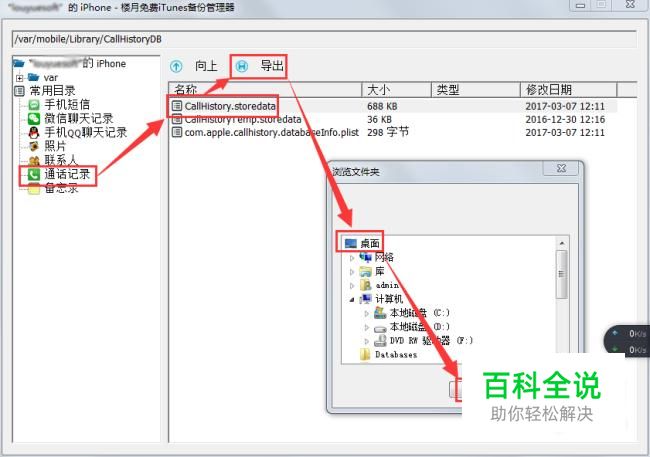Select Databases folder label
650x457 pixels.
coord(396,355)
